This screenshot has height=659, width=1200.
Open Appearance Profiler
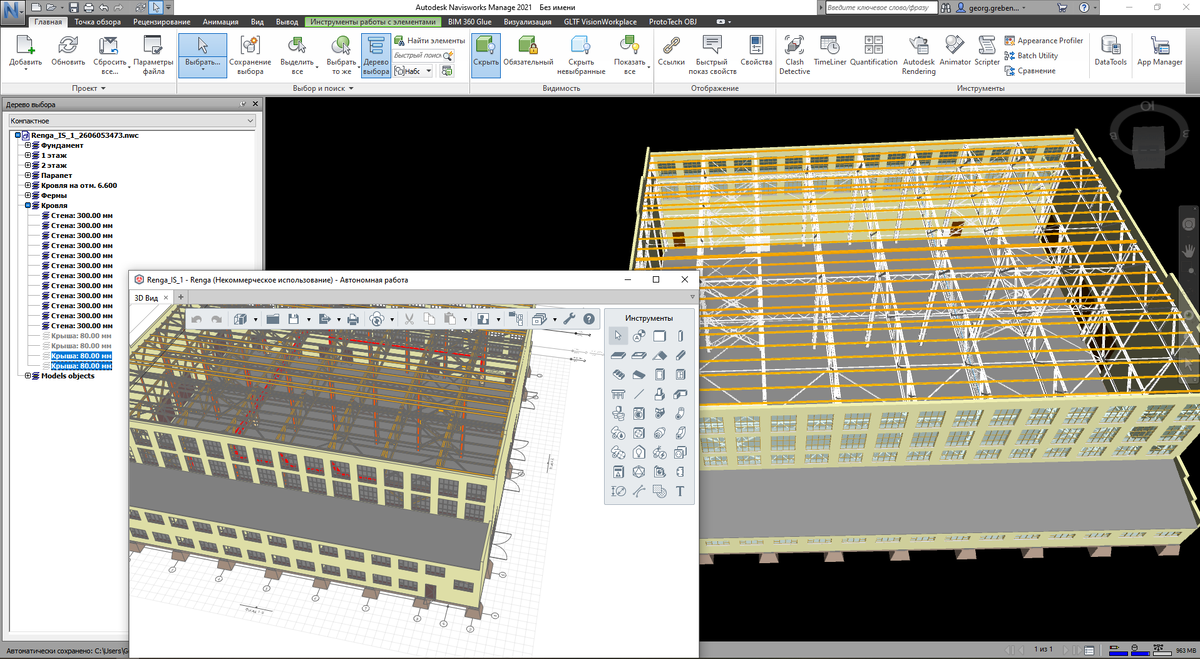(x=1044, y=41)
